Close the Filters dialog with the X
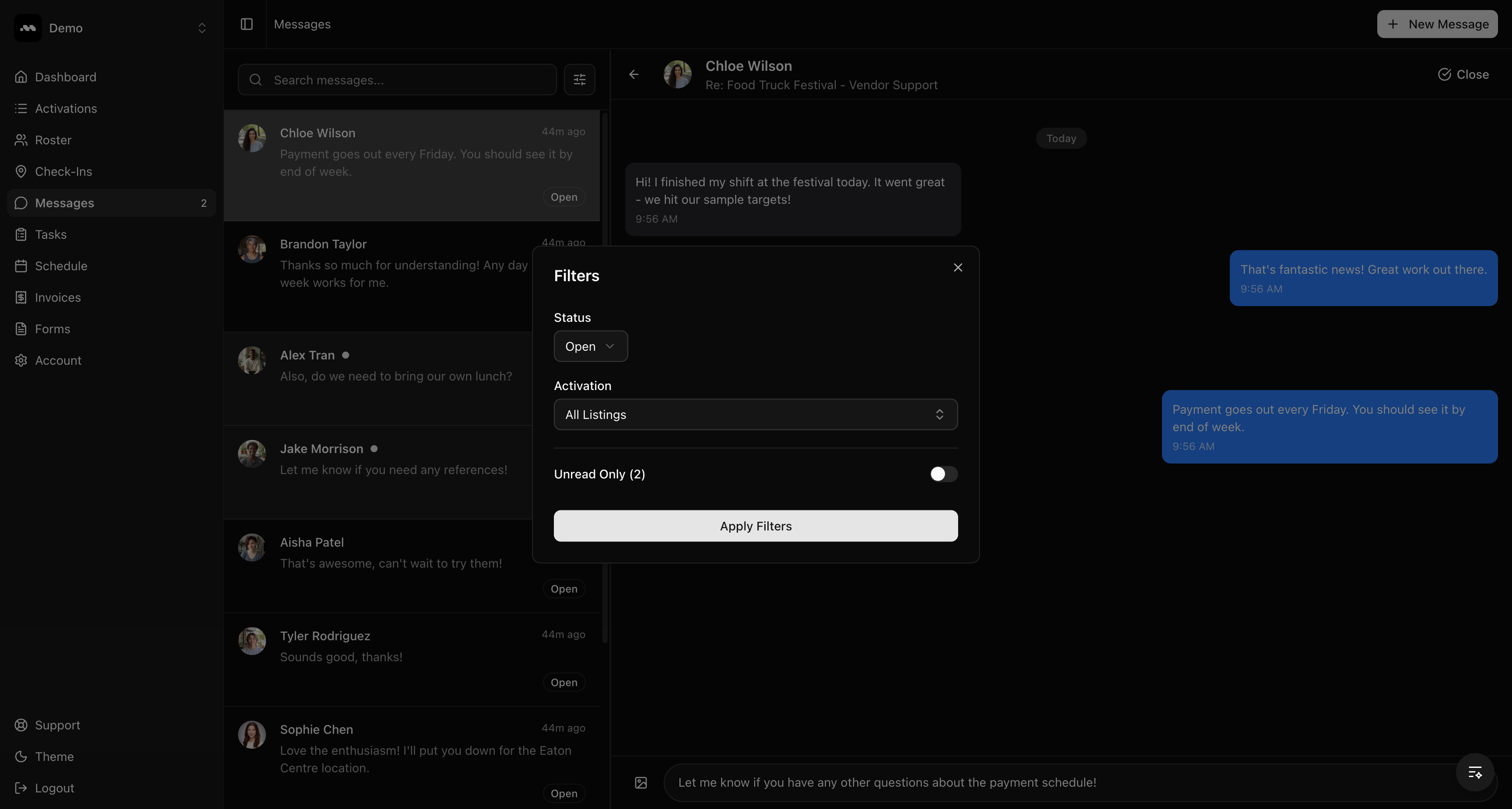The height and width of the screenshot is (809, 1512). click(958, 268)
